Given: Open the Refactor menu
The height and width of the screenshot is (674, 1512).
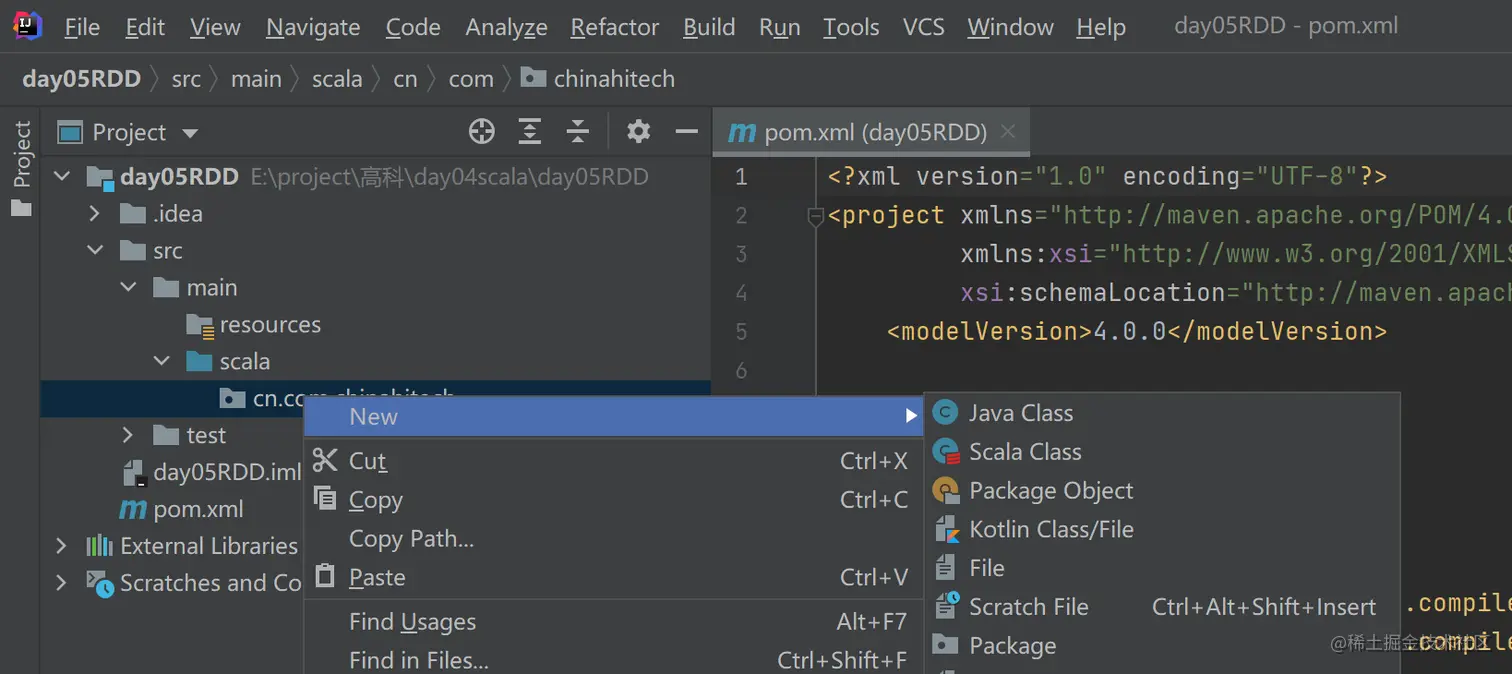Looking at the screenshot, I should [x=615, y=27].
